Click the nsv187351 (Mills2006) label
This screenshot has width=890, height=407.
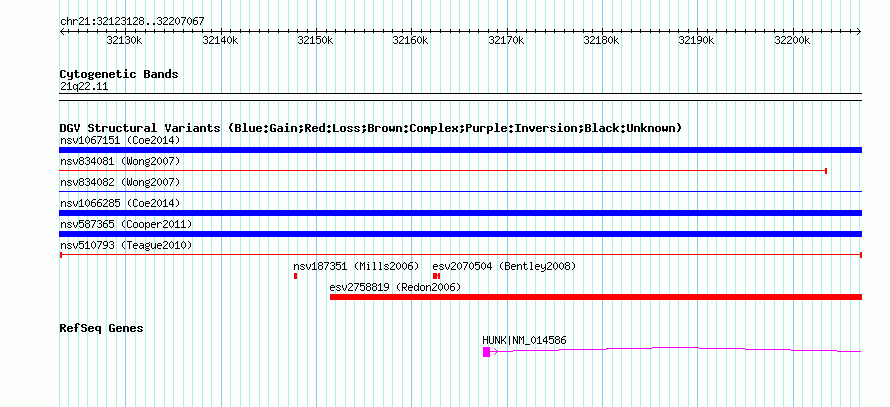tap(356, 266)
